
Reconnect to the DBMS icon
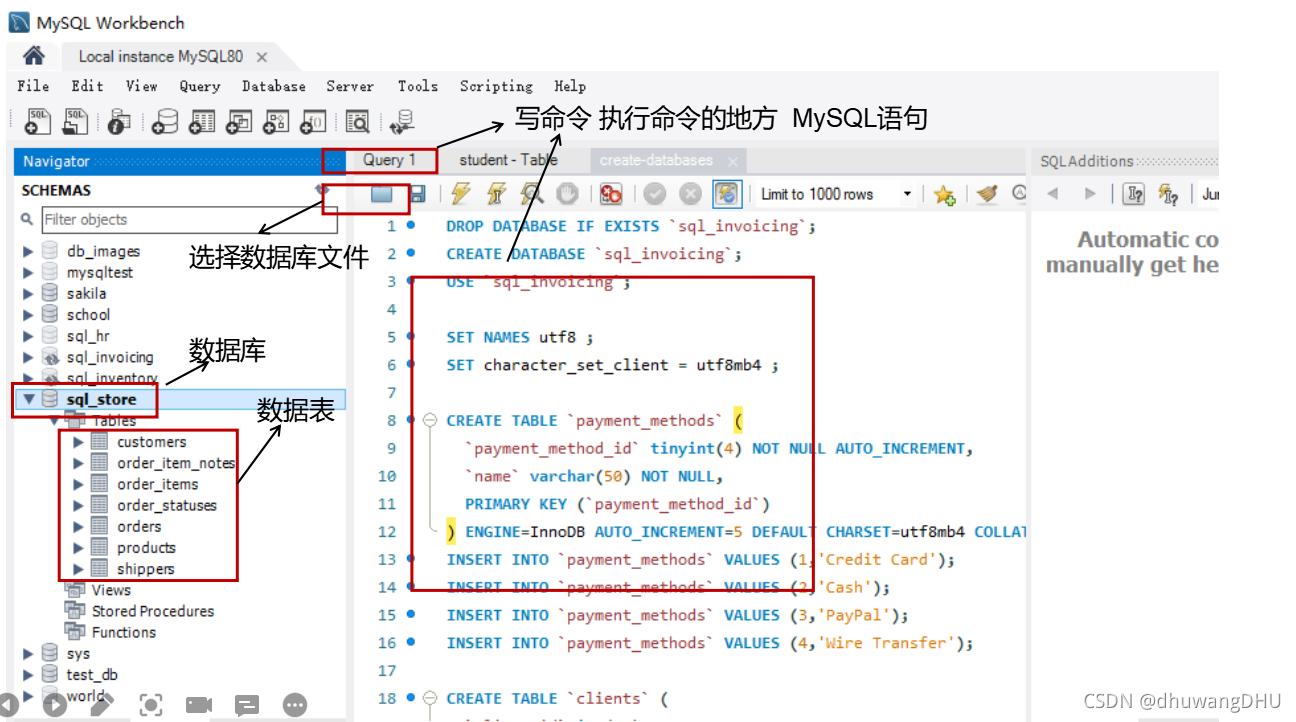pos(402,121)
